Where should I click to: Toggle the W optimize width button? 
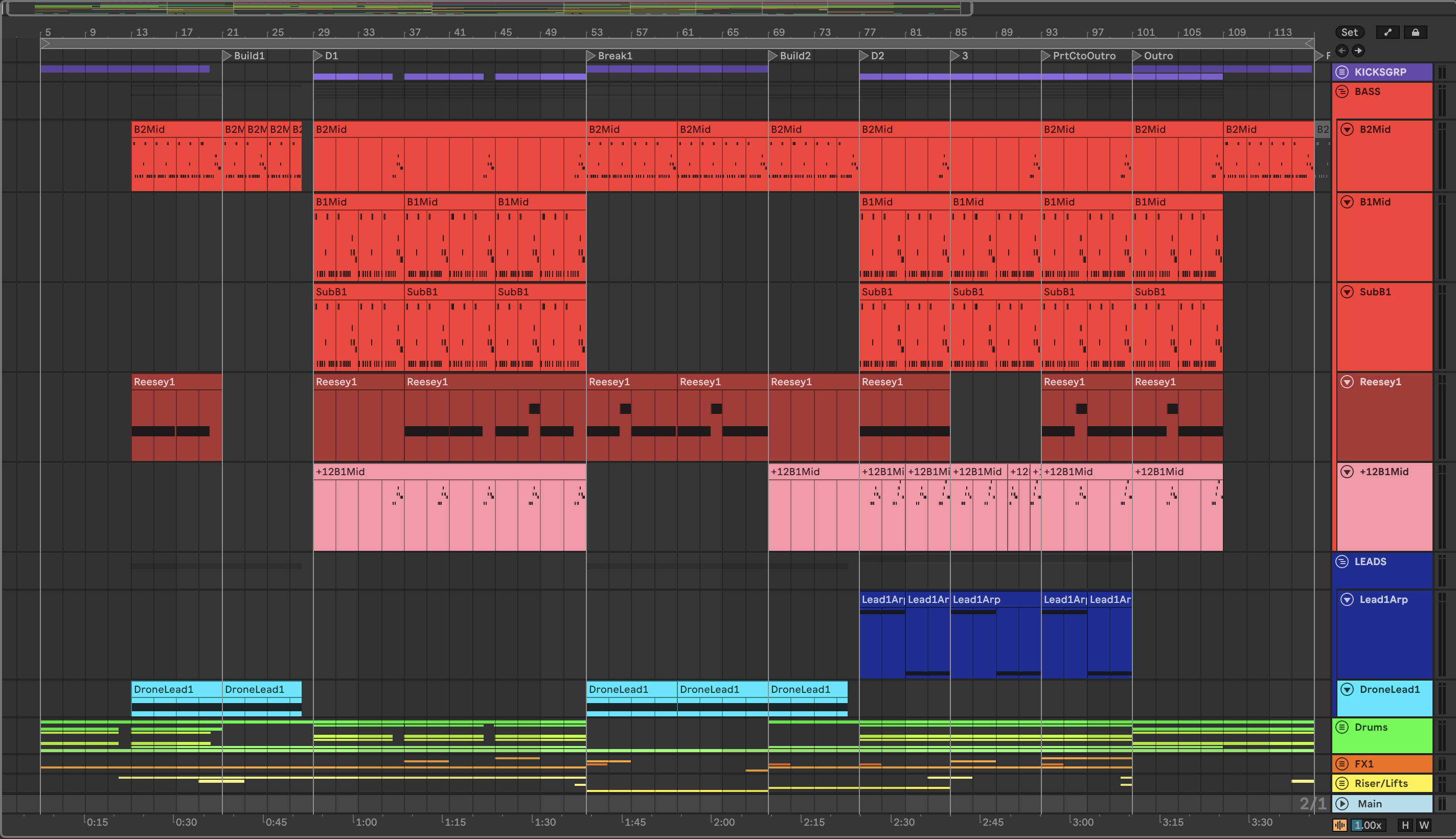pyautogui.click(x=1424, y=825)
